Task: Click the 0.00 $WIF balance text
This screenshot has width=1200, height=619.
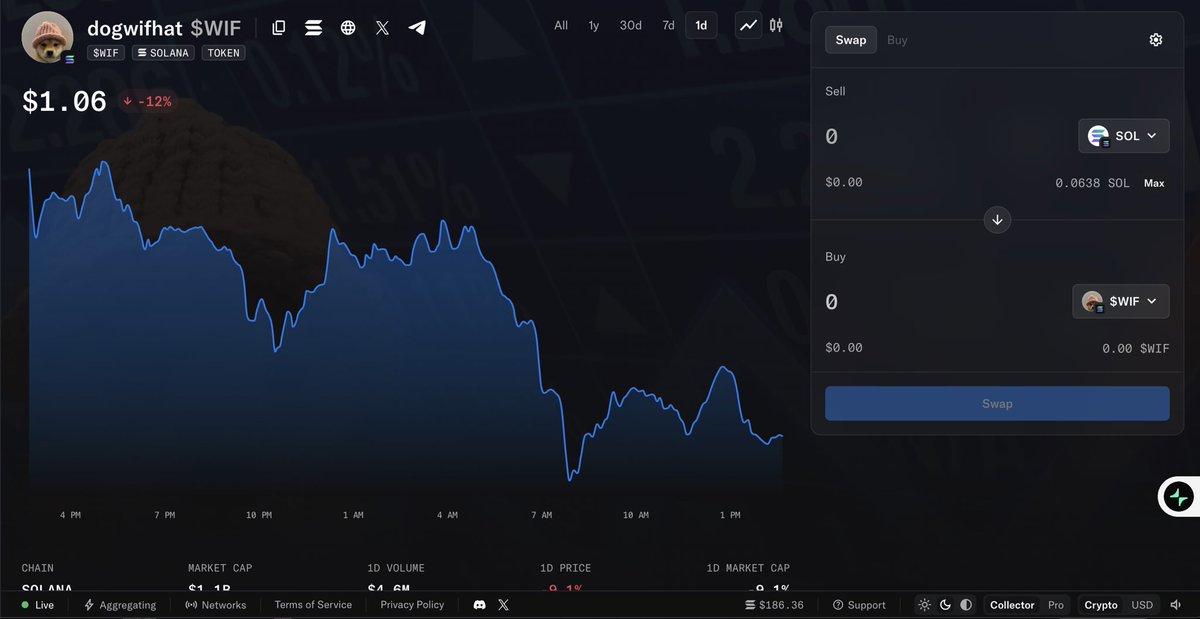Action: (1135, 348)
